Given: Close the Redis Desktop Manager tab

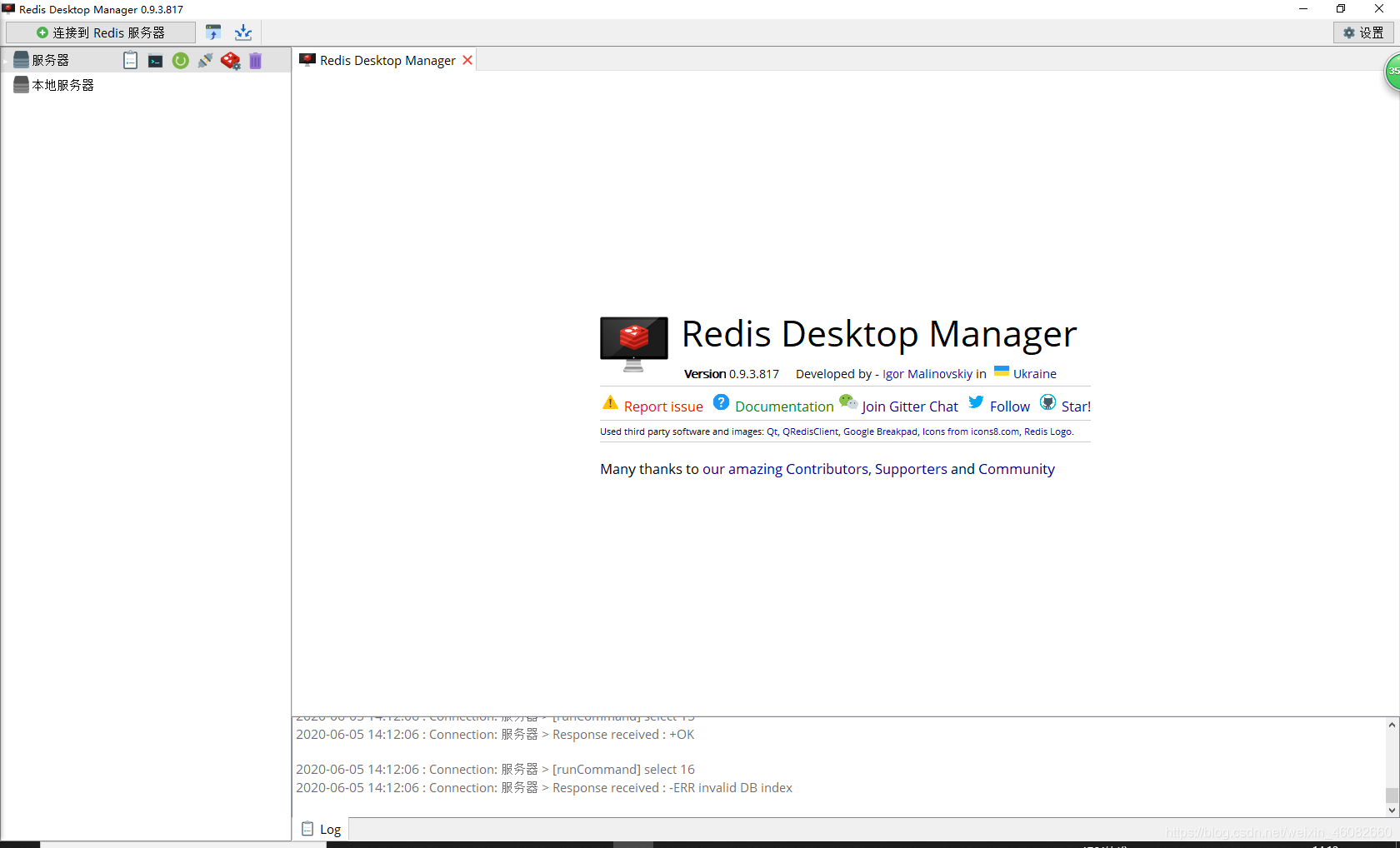Looking at the screenshot, I should tap(467, 60).
